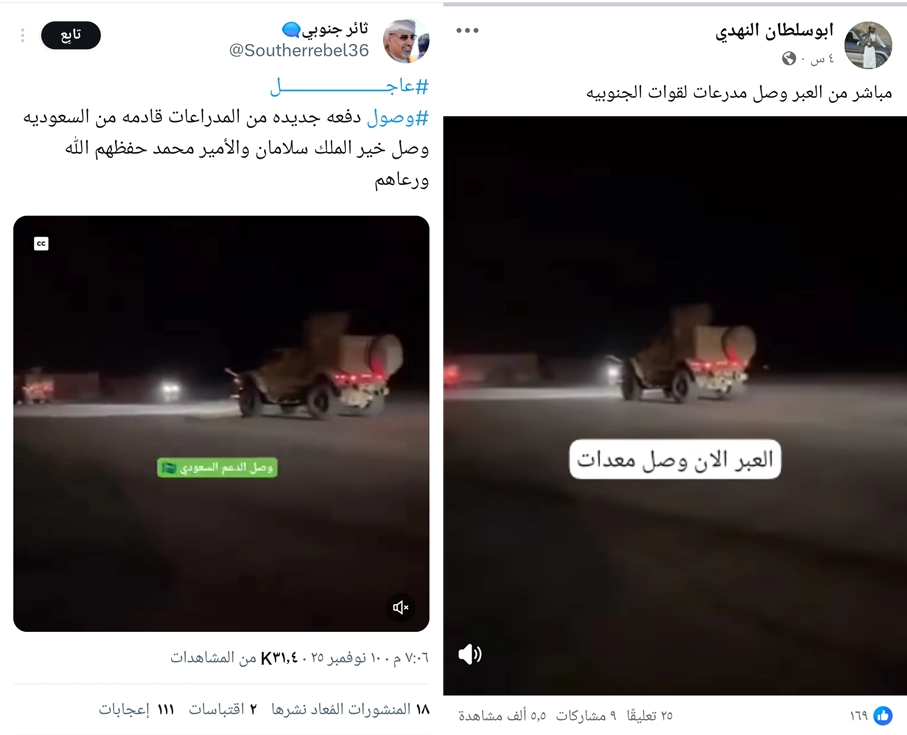907x735 pixels.
Task: Click the تابع follow button
Action: click(71, 35)
